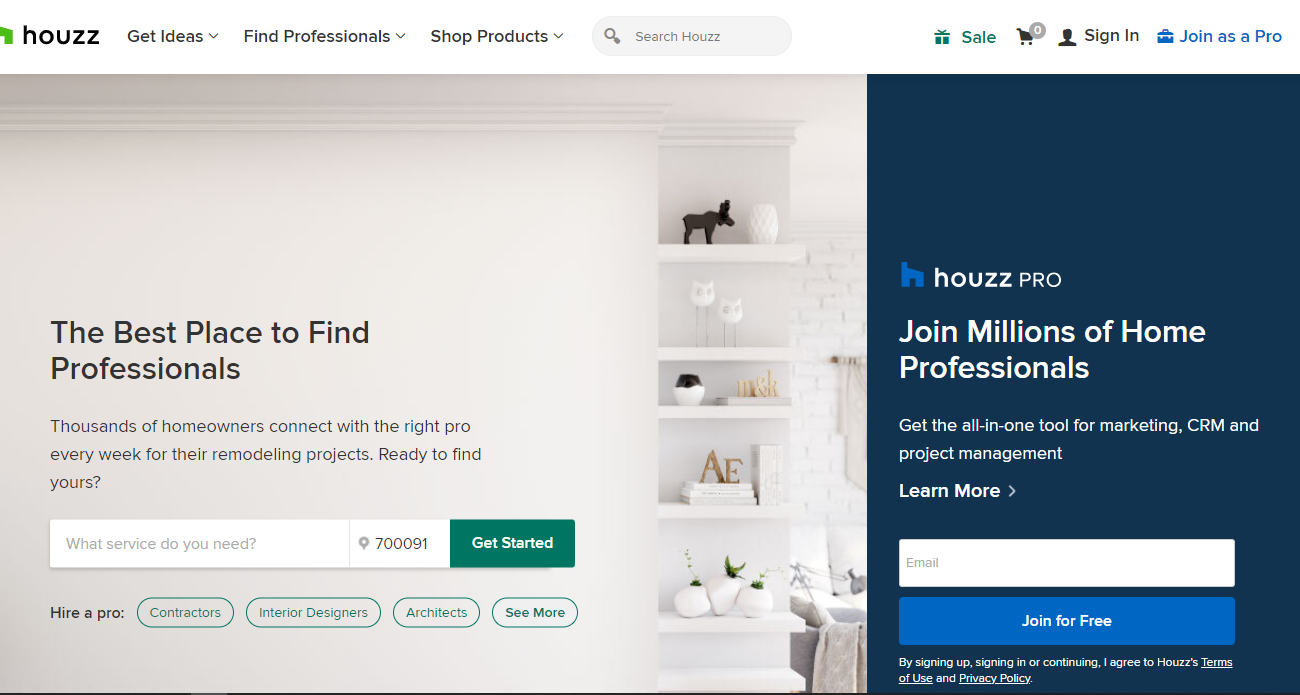This screenshot has width=1300, height=695.
Task: Click the See More pill
Action: (x=535, y=612)
